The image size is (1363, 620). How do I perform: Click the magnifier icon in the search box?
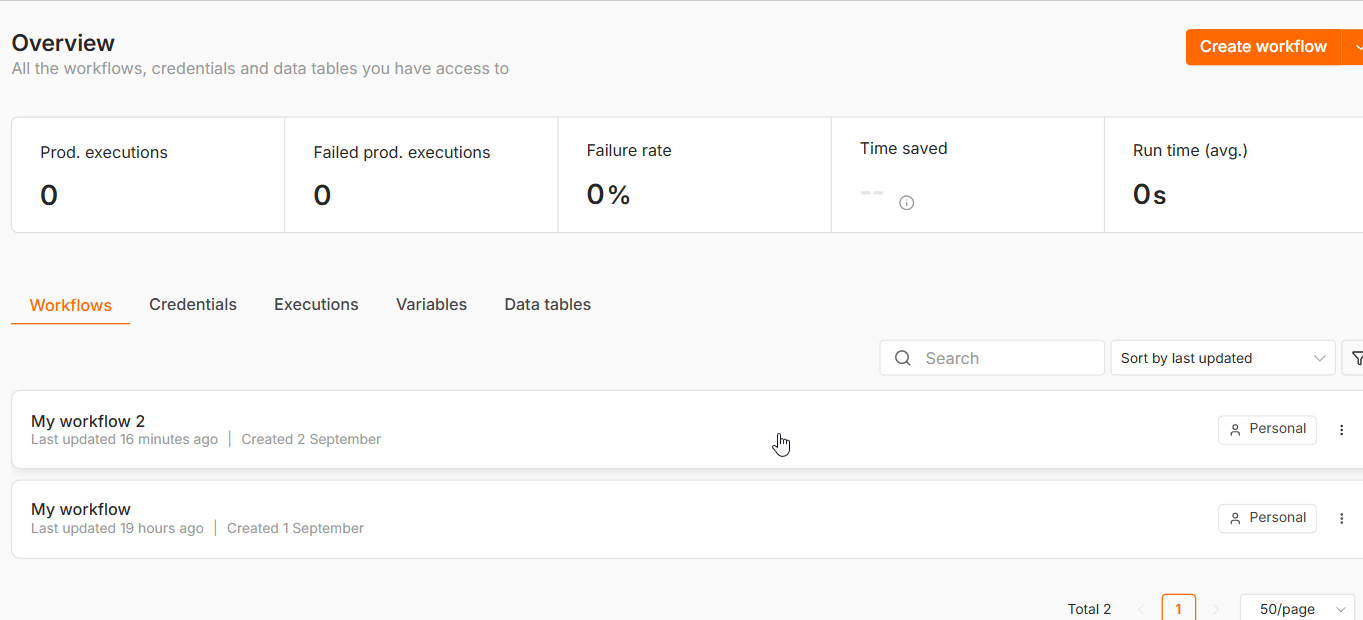[903, 358]
